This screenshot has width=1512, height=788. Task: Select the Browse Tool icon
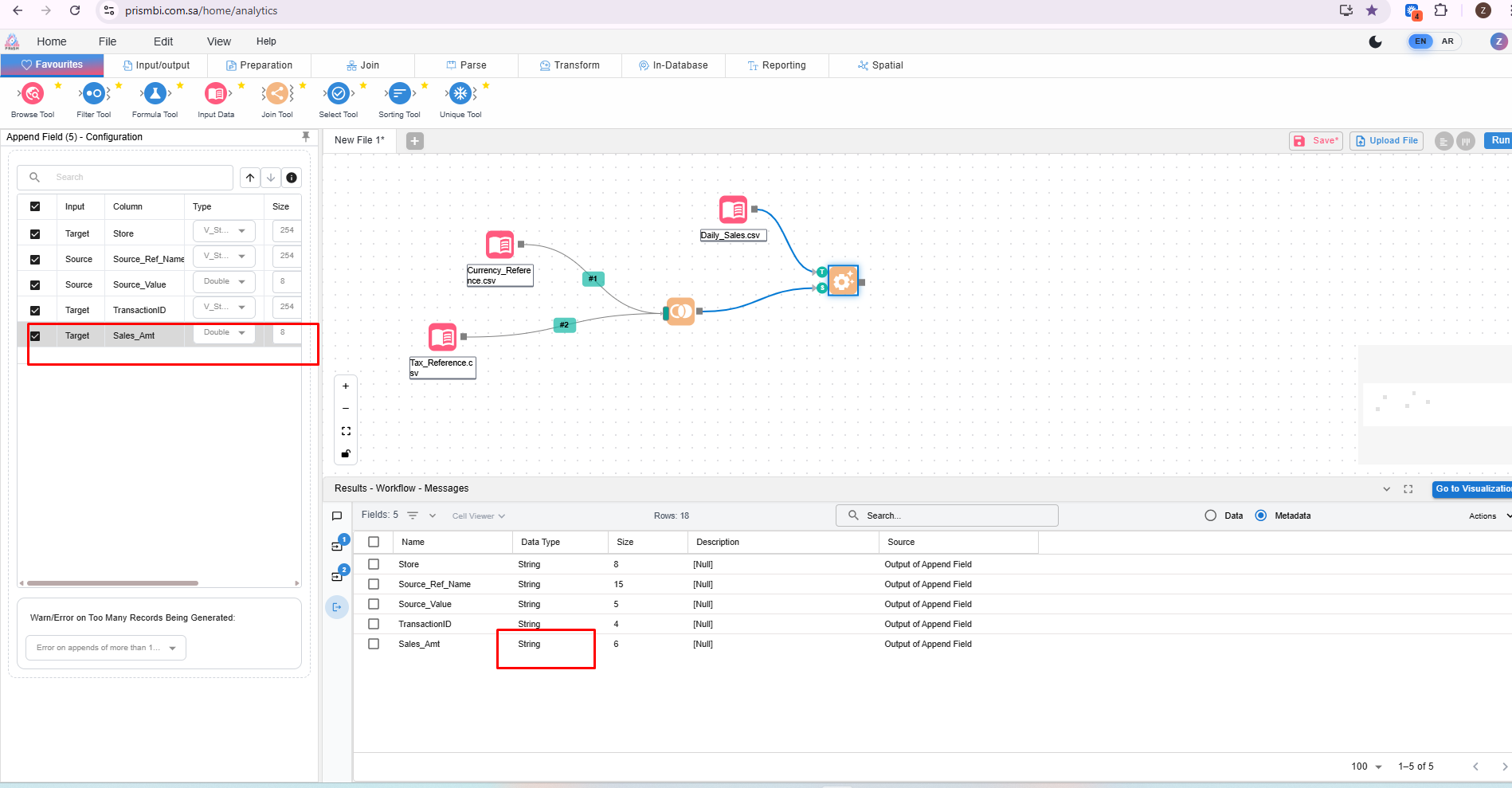(x=33, y=95)
